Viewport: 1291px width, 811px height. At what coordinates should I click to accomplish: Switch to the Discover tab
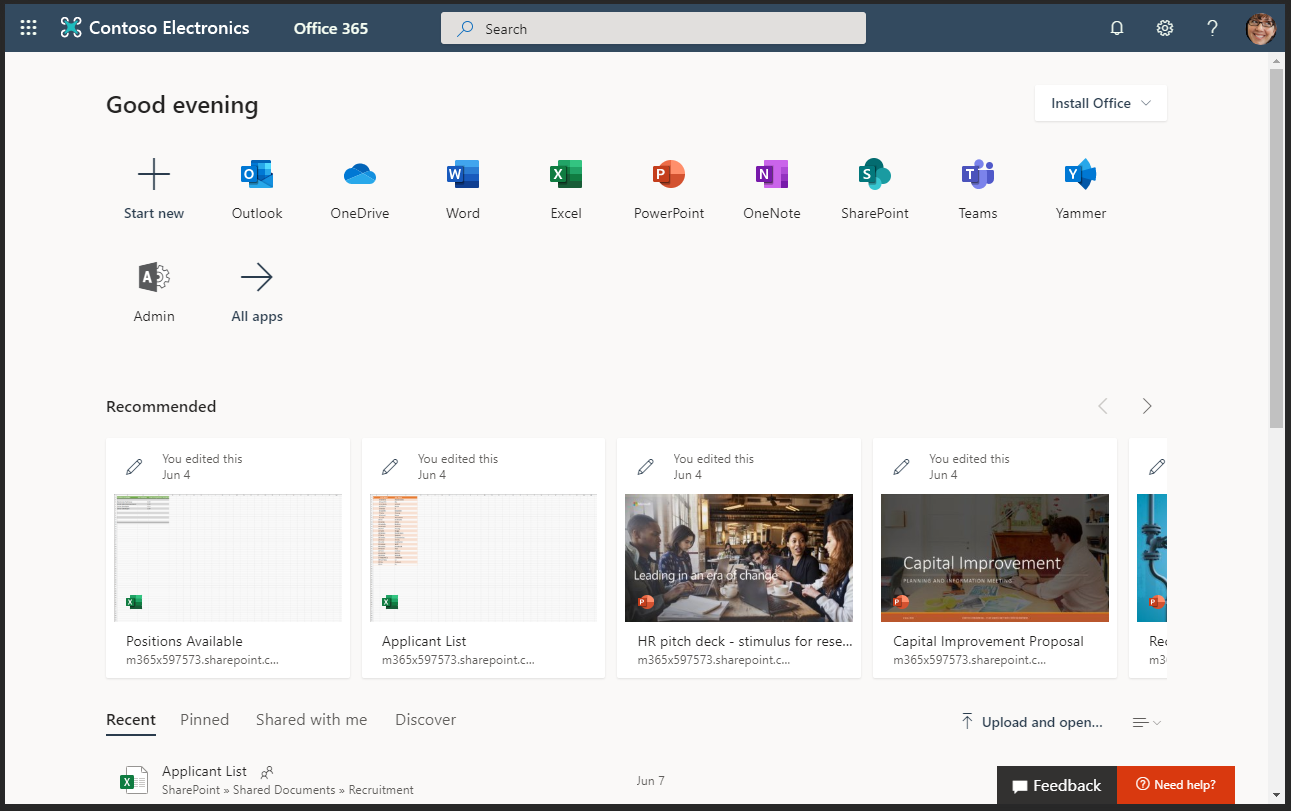pos(425,720)
